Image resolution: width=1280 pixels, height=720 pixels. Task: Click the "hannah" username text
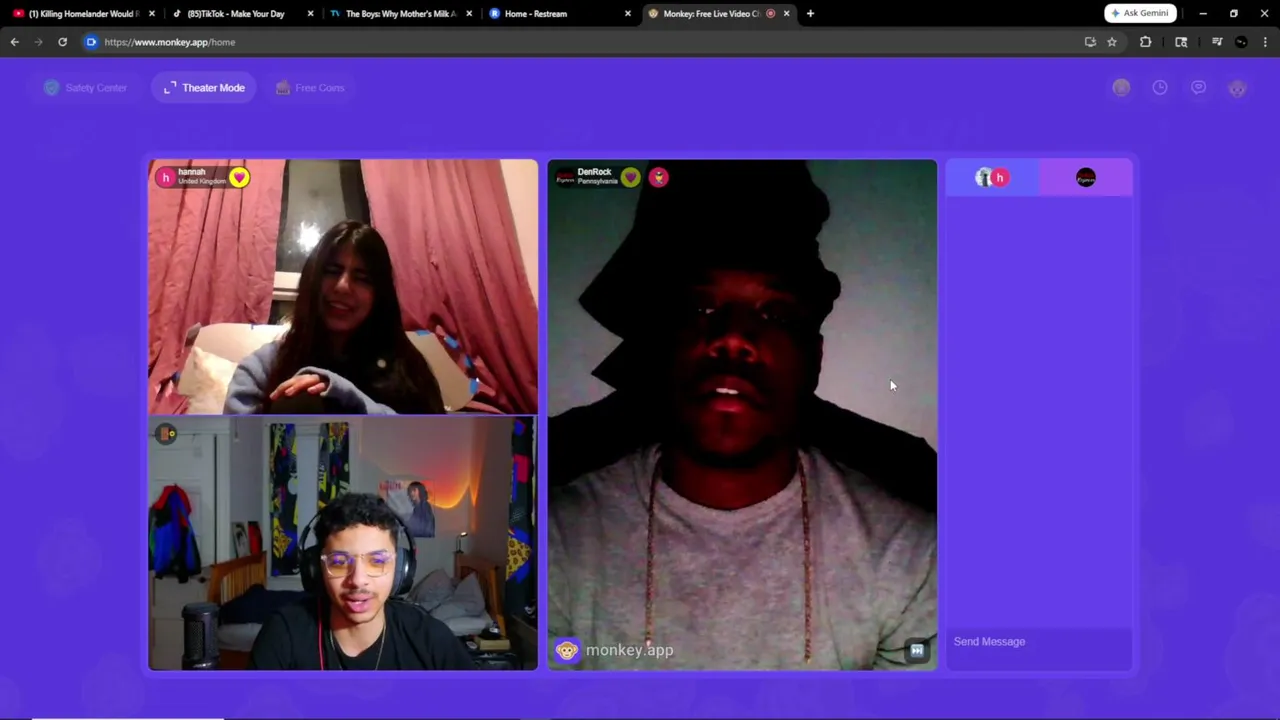(x=191, y=172)
